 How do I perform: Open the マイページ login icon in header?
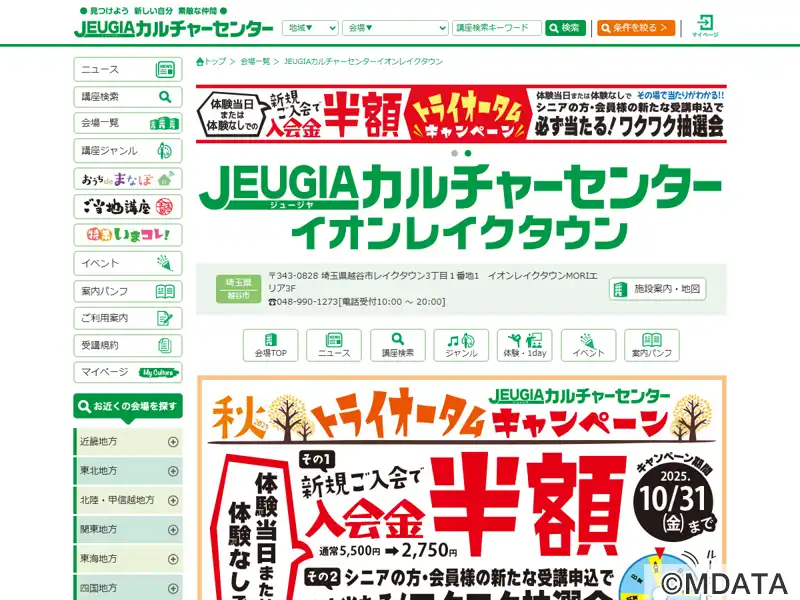[x=705, y=26]
